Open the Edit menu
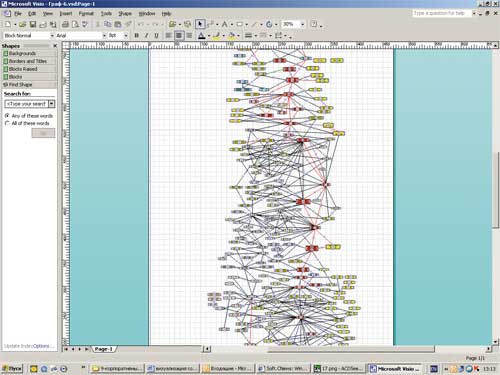Image resolution: width=500 pixels, height=375 pixels. (32, 14)
